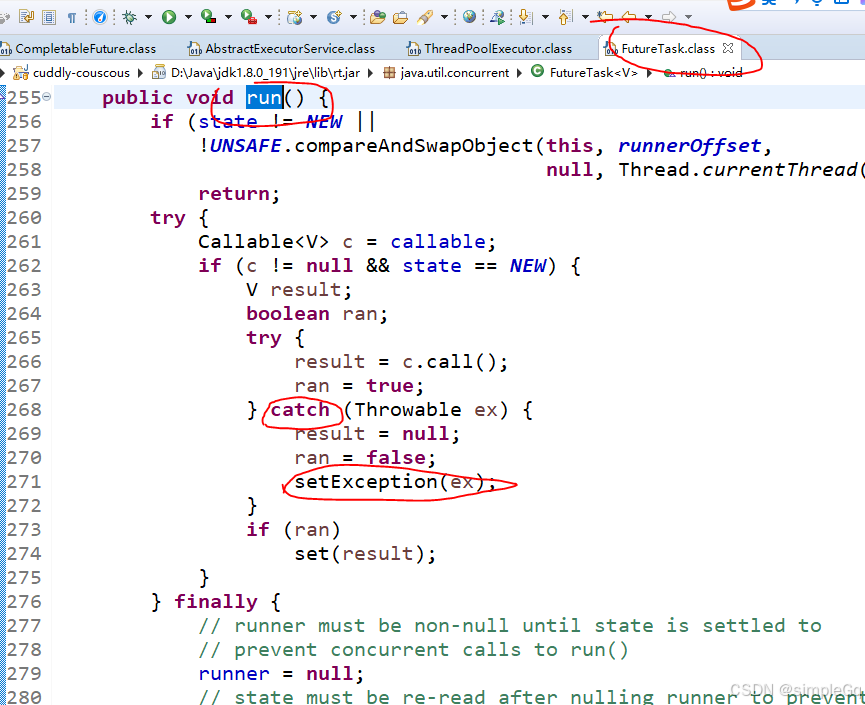Open the Forward history dropdown arrow

[x=688, y=17]
